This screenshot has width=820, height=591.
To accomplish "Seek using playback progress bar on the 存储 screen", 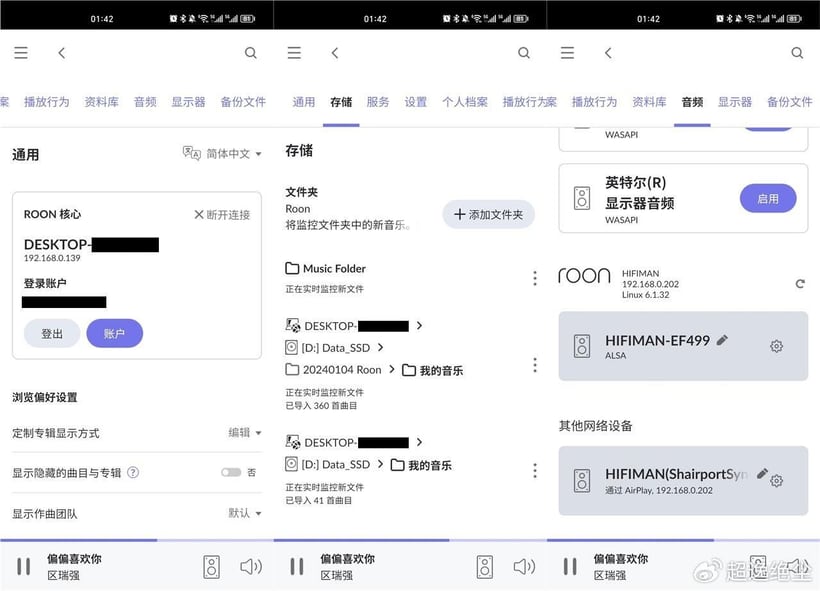I will tap(410, 540).
